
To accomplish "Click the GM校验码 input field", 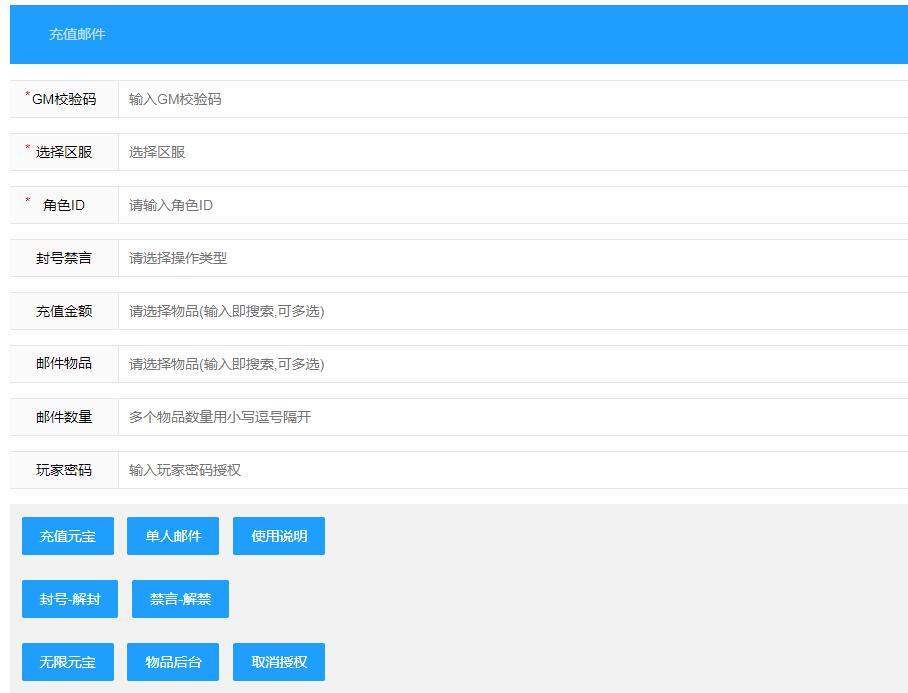I will click(512, 99).
